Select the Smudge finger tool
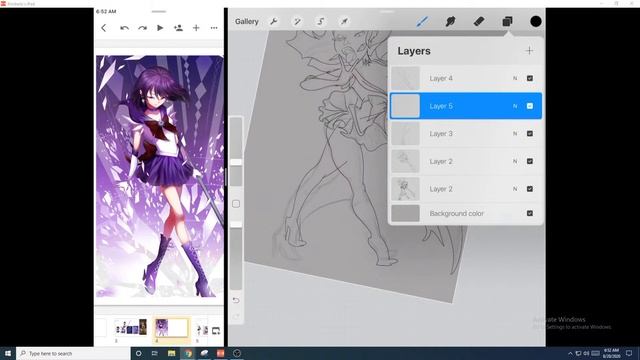Image resolution: width=640 pixels, height=360 pixels. (x=450, y=21)
